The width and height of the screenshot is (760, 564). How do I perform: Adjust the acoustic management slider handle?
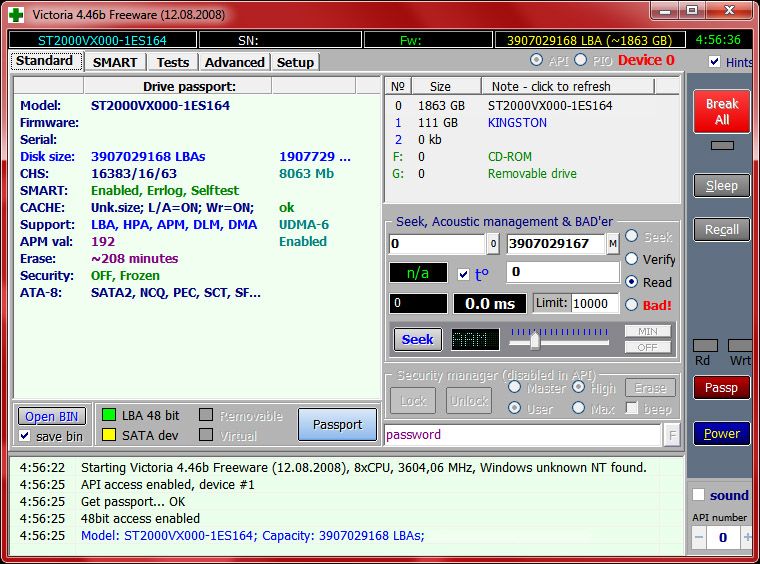[535, 340]
